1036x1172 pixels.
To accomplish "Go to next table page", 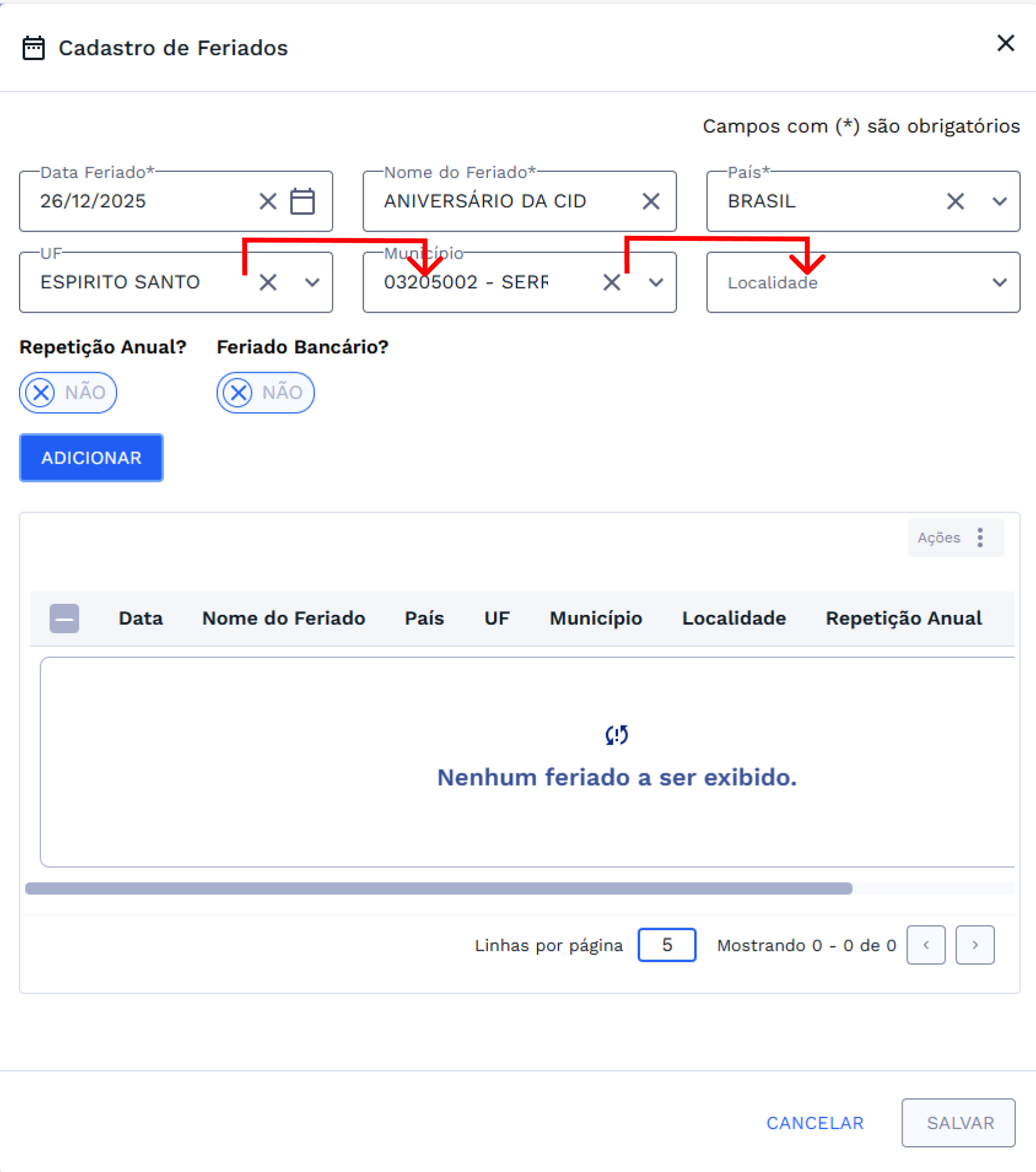I will click(975, 945).
